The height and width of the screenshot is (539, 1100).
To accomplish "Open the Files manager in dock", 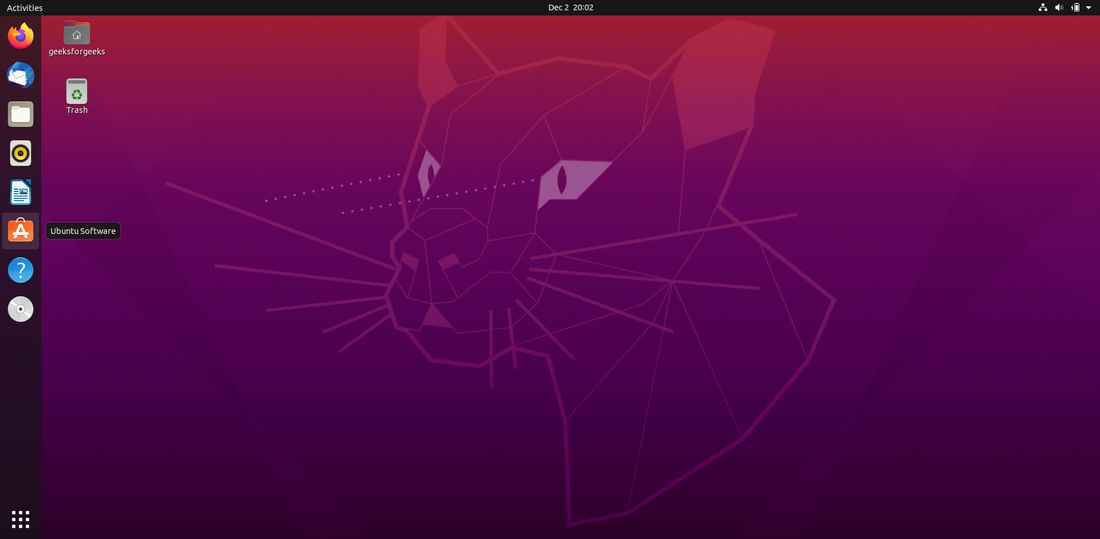I will click(20, 114).
